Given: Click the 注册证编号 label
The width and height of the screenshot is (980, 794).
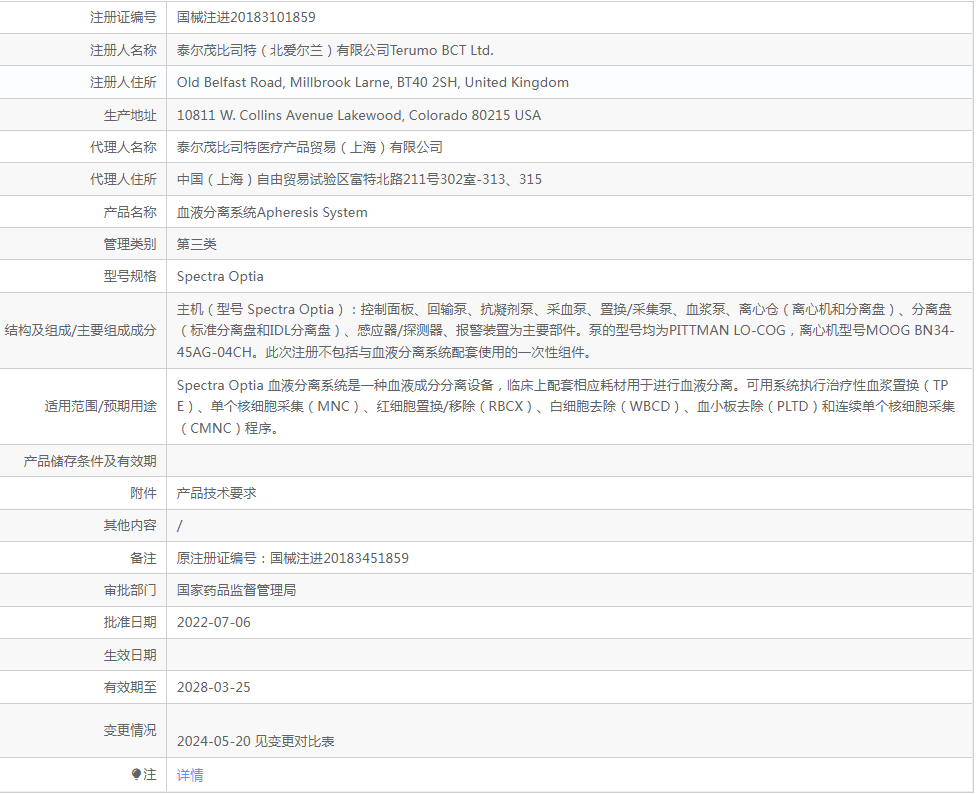Looking at the screenshot, I should click(x=123, y=18).
